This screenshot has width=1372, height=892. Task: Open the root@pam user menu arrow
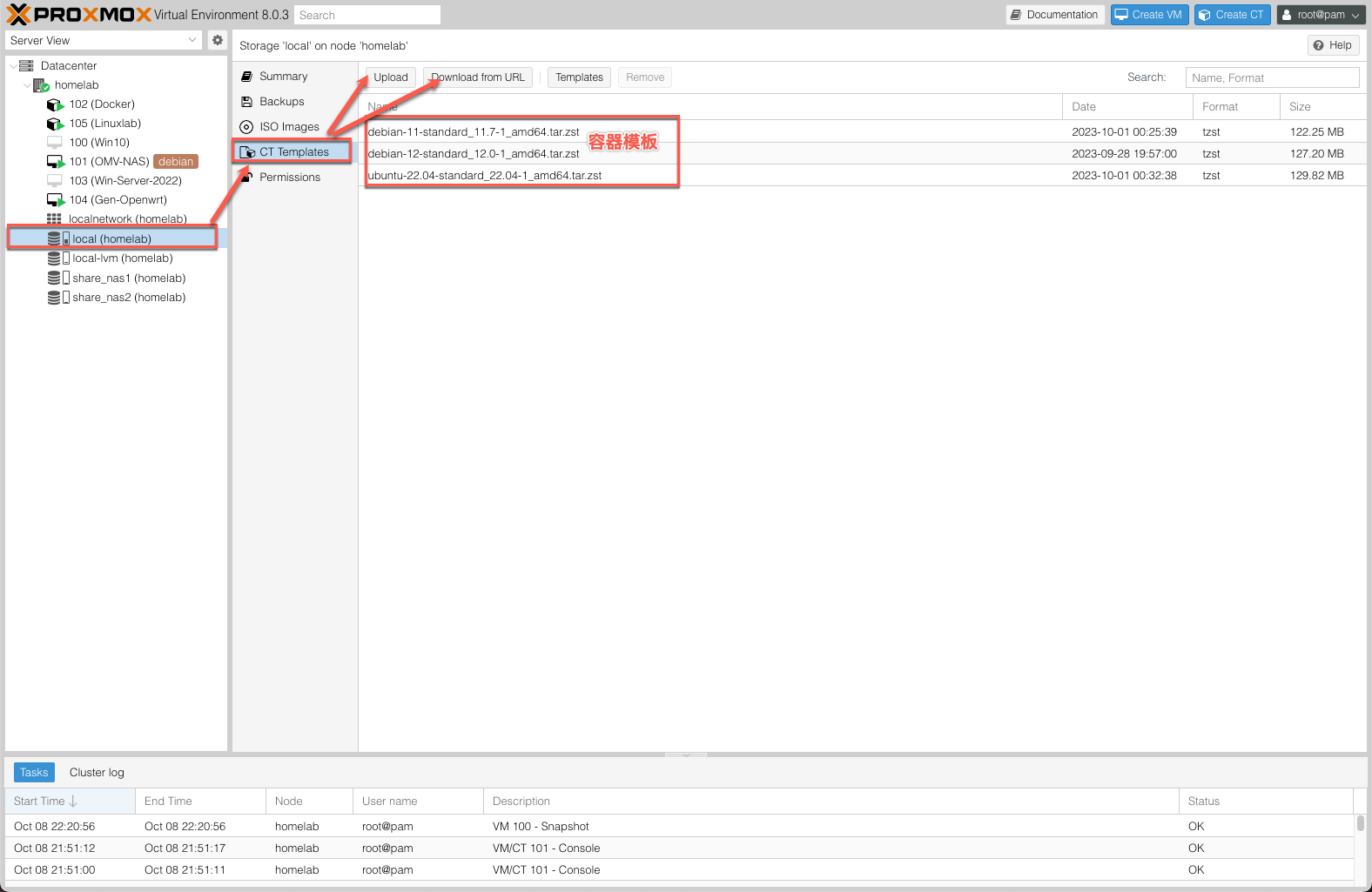click(x=1355, y=15)
